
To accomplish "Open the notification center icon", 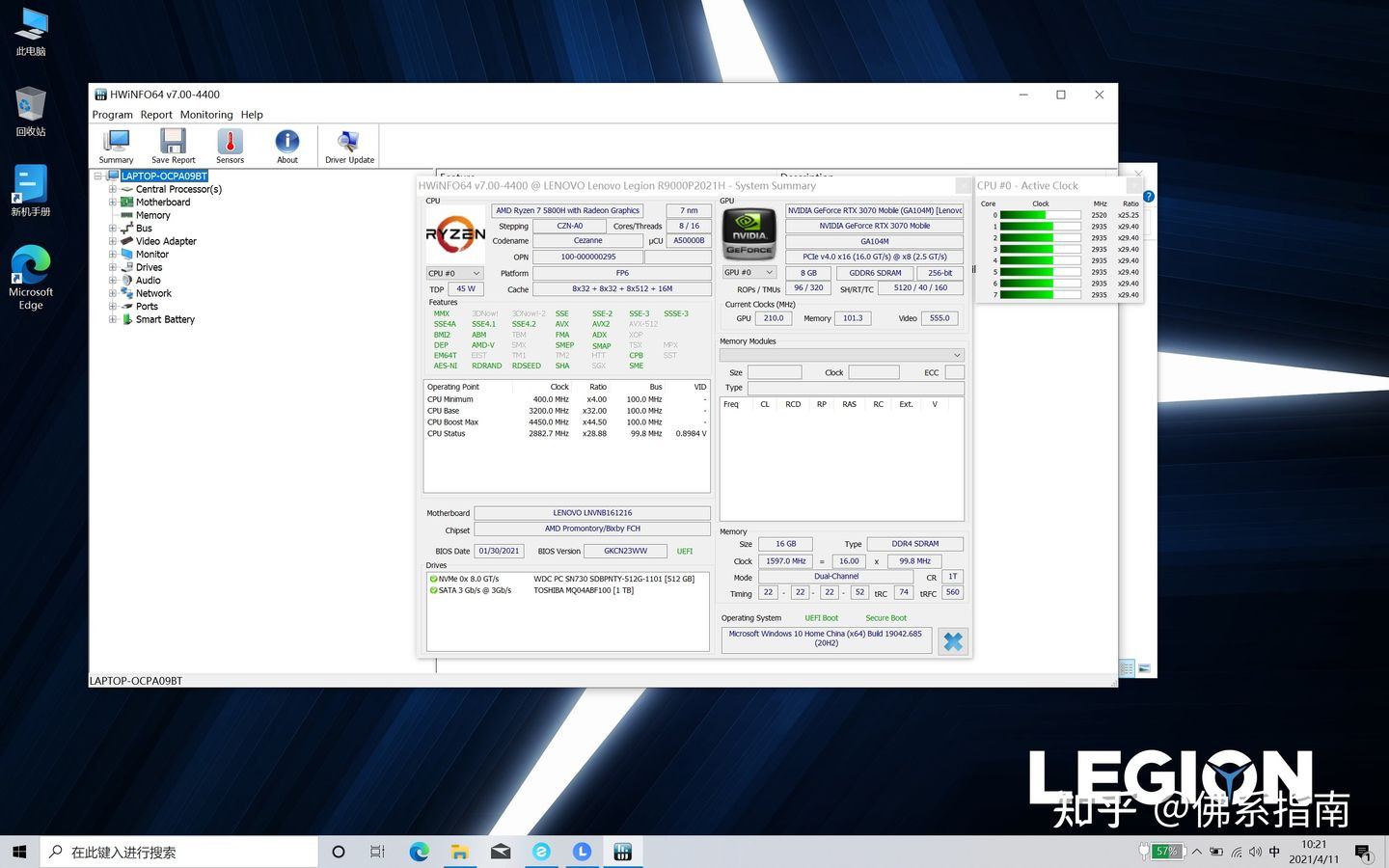I will 1363,852.
